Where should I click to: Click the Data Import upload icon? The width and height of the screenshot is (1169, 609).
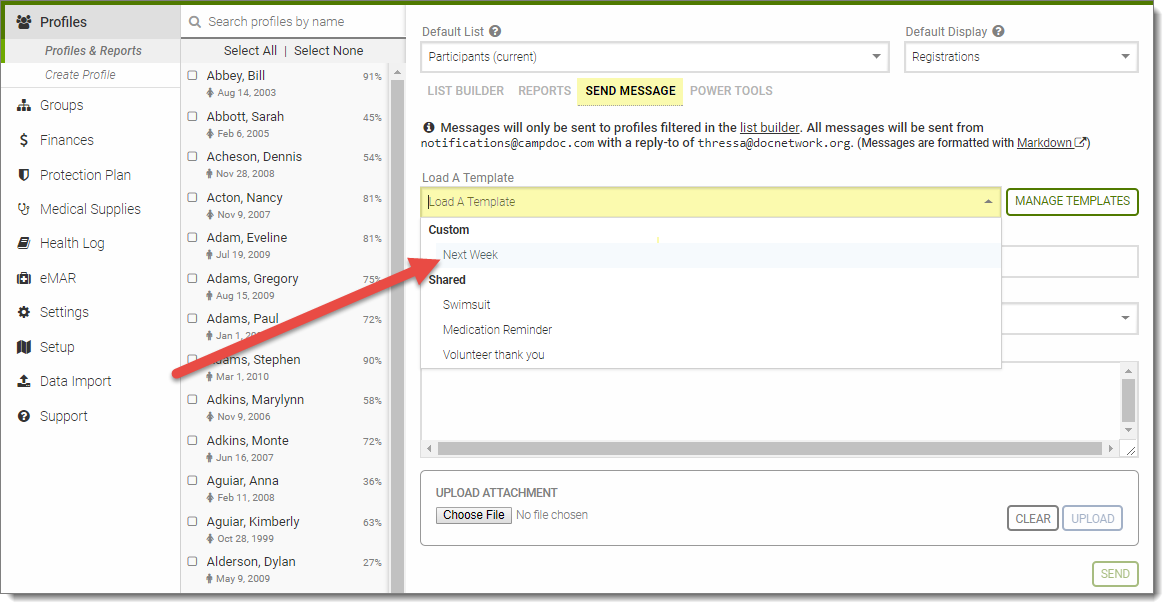pos(24,382)
